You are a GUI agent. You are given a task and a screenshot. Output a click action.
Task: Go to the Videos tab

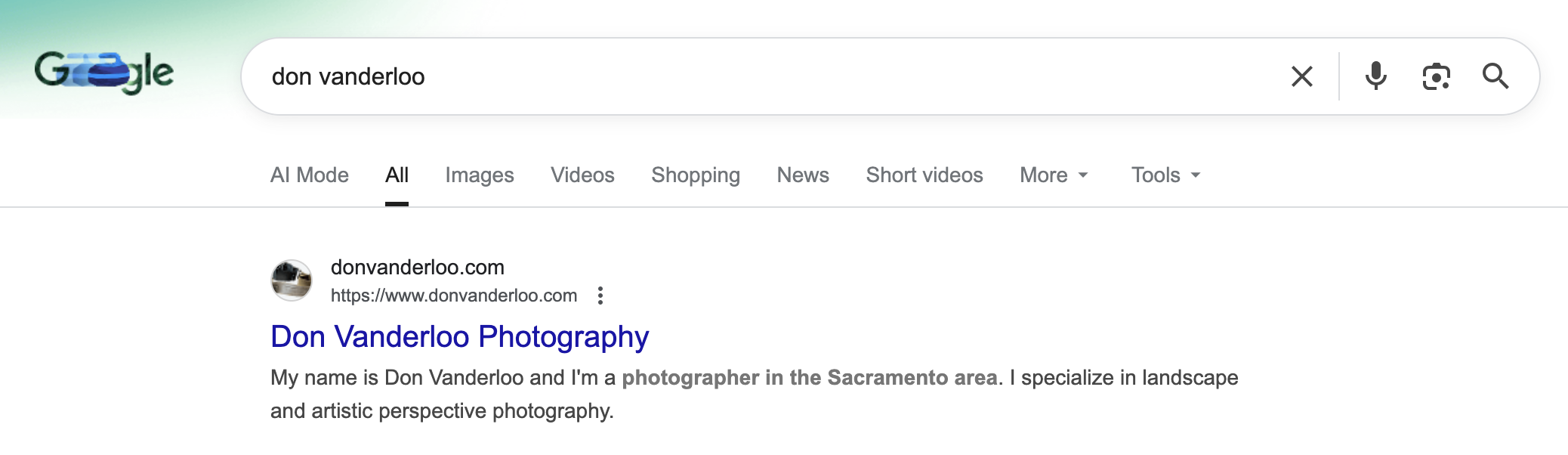tap(582, 175)
